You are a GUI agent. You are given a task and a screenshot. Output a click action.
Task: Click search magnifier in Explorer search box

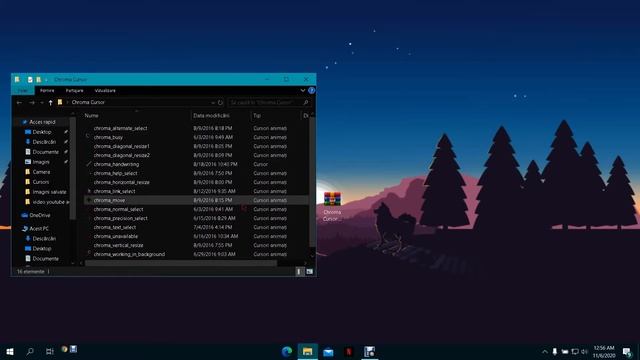coord(306,102)
